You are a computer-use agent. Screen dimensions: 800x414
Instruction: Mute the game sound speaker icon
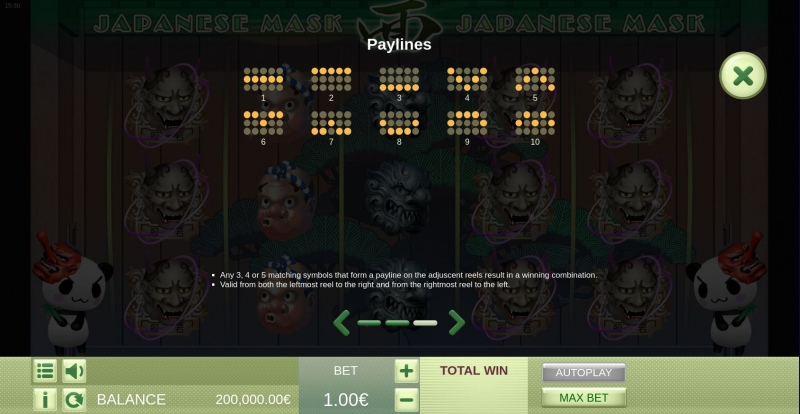(x=74, y=371)
